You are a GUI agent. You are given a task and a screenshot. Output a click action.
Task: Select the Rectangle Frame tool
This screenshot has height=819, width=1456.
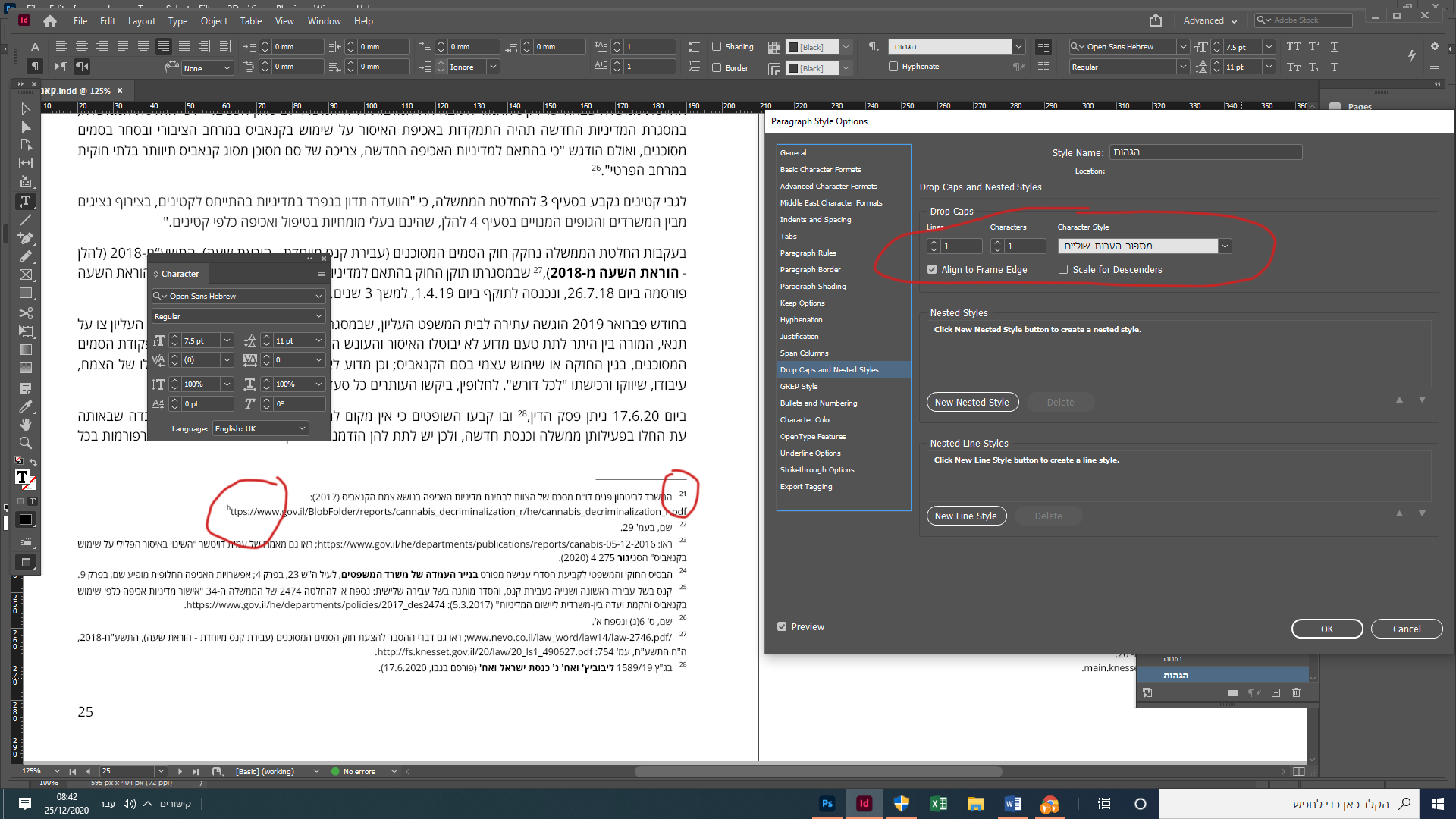click(x=25, y=275)
